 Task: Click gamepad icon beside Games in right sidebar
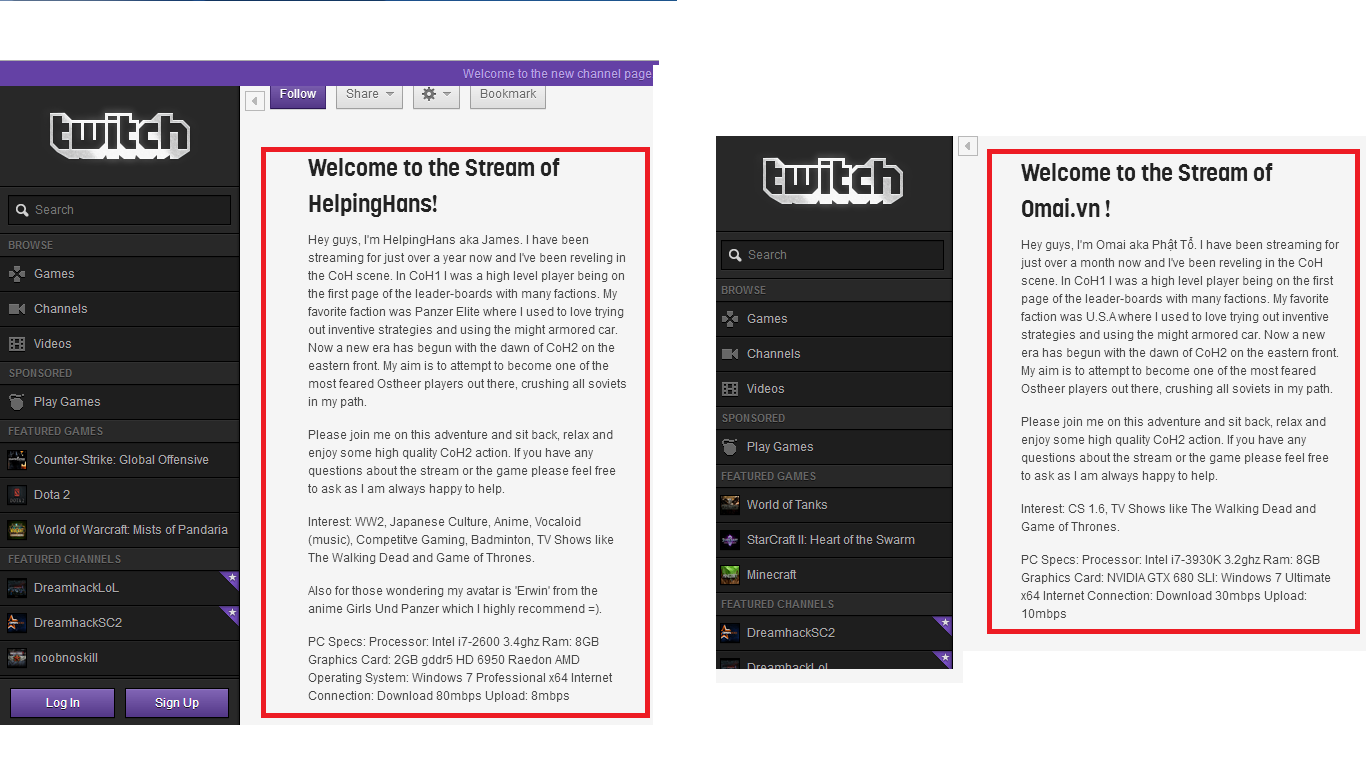(x=730, y=319)
